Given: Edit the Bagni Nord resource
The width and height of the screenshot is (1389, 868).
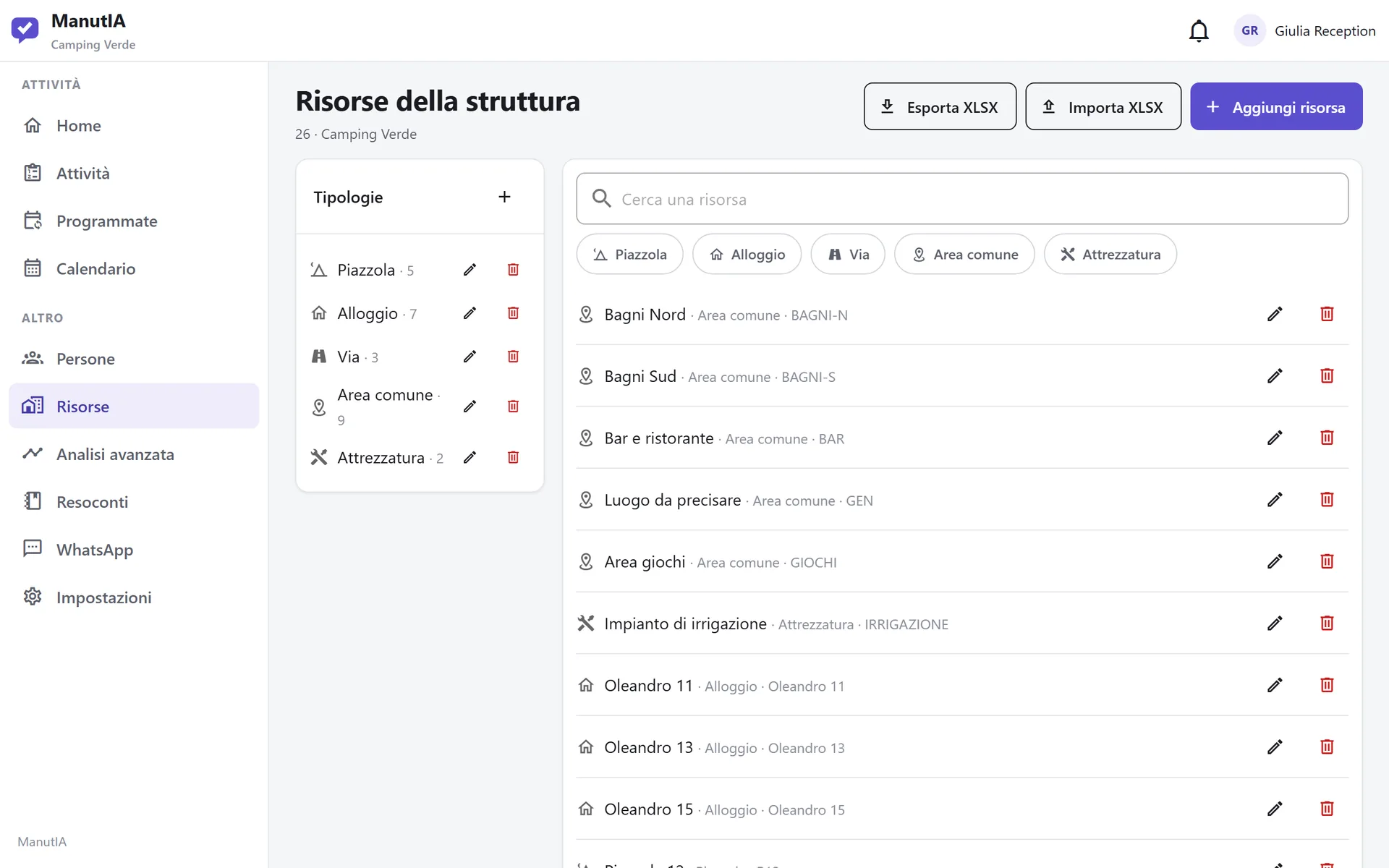Looking at the screenshot, I should point(1275,314).
